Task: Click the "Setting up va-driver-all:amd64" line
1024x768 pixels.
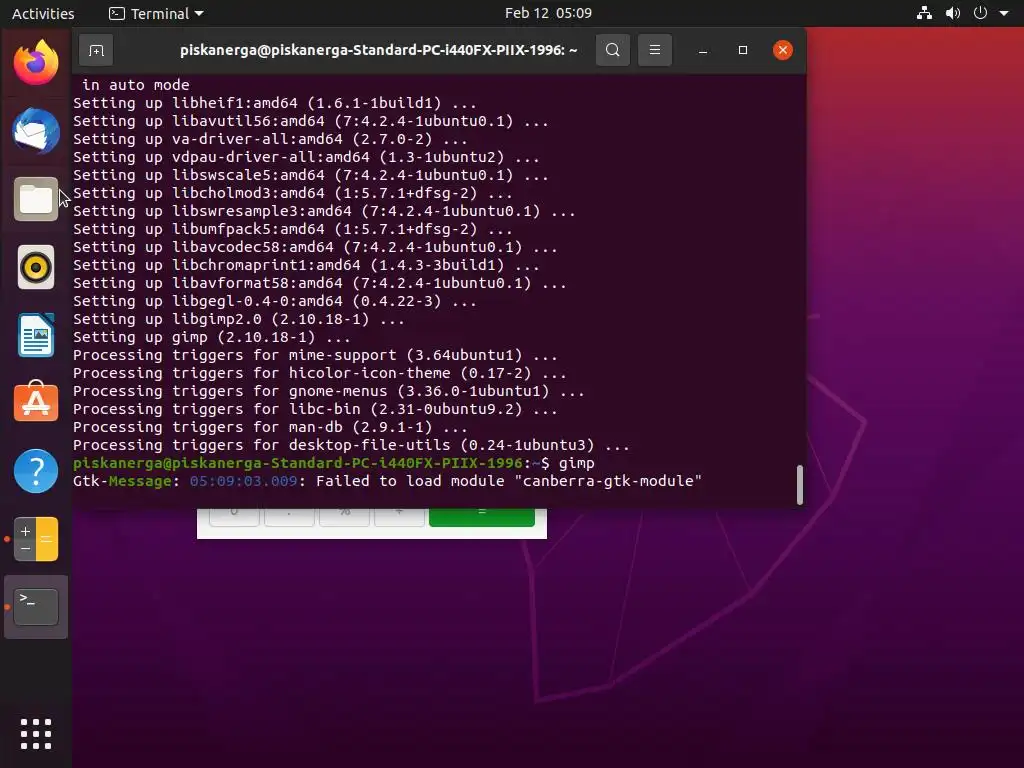Action: [270, 139]
